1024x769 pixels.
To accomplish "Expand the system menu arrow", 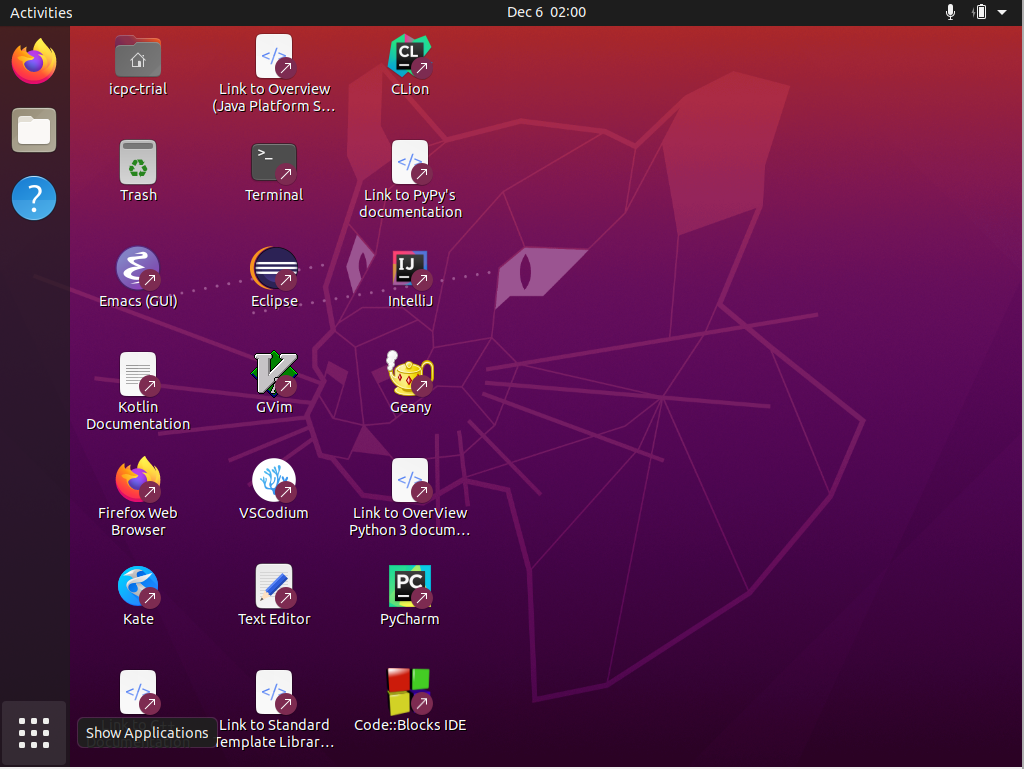I will click(x=1002, y=12).
